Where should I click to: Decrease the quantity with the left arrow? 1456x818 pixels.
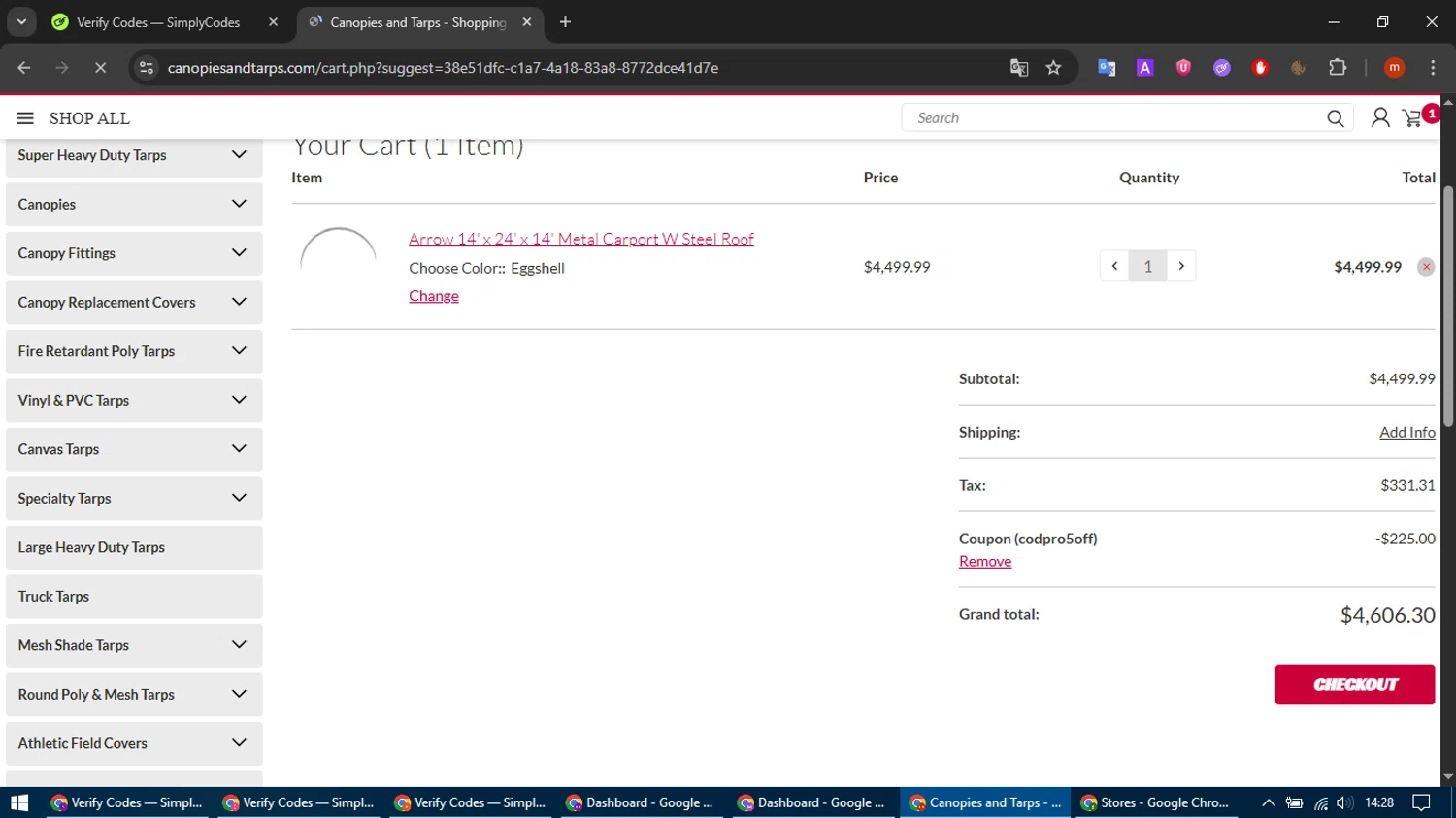(x=1114, y=266)
